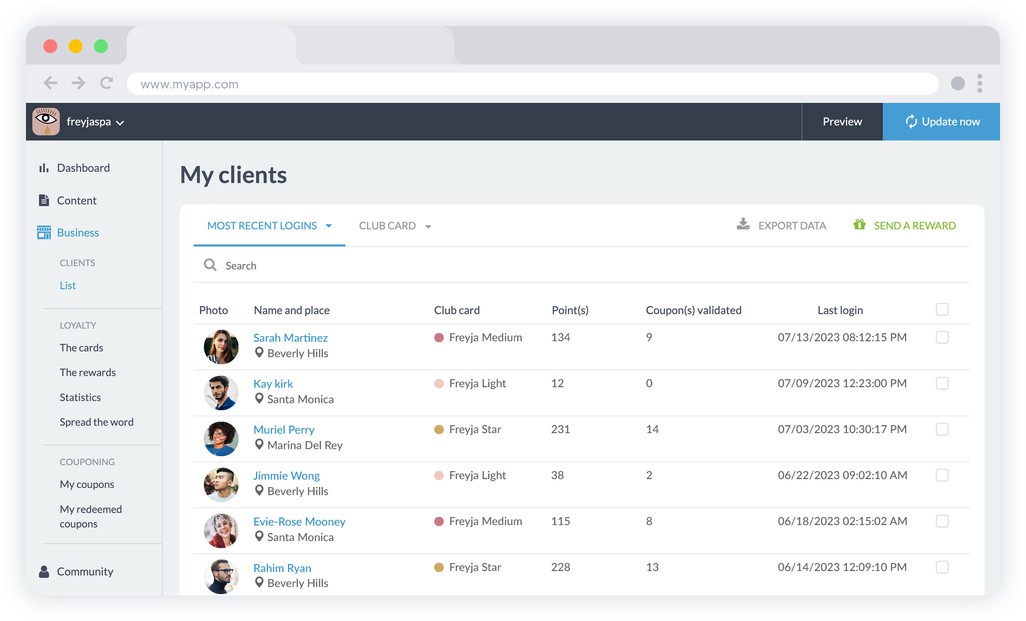The image size is (1026, 621).
Task: Click the Community person icon
Action: point(44,572)
